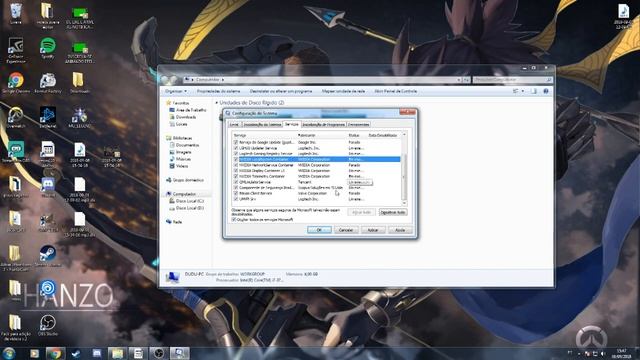
Task: Click Mapear unidade de rede in Explorer
Action: [x=343, y=91]
